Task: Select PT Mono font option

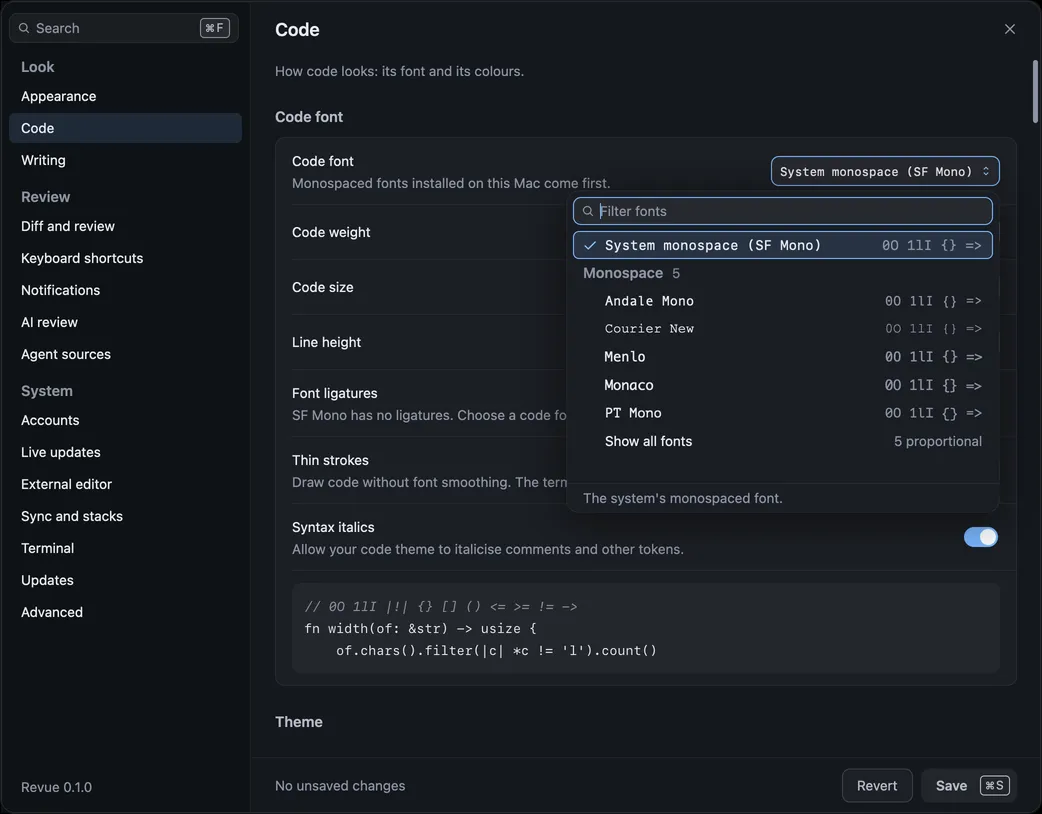Action: [x=782, y=413]
